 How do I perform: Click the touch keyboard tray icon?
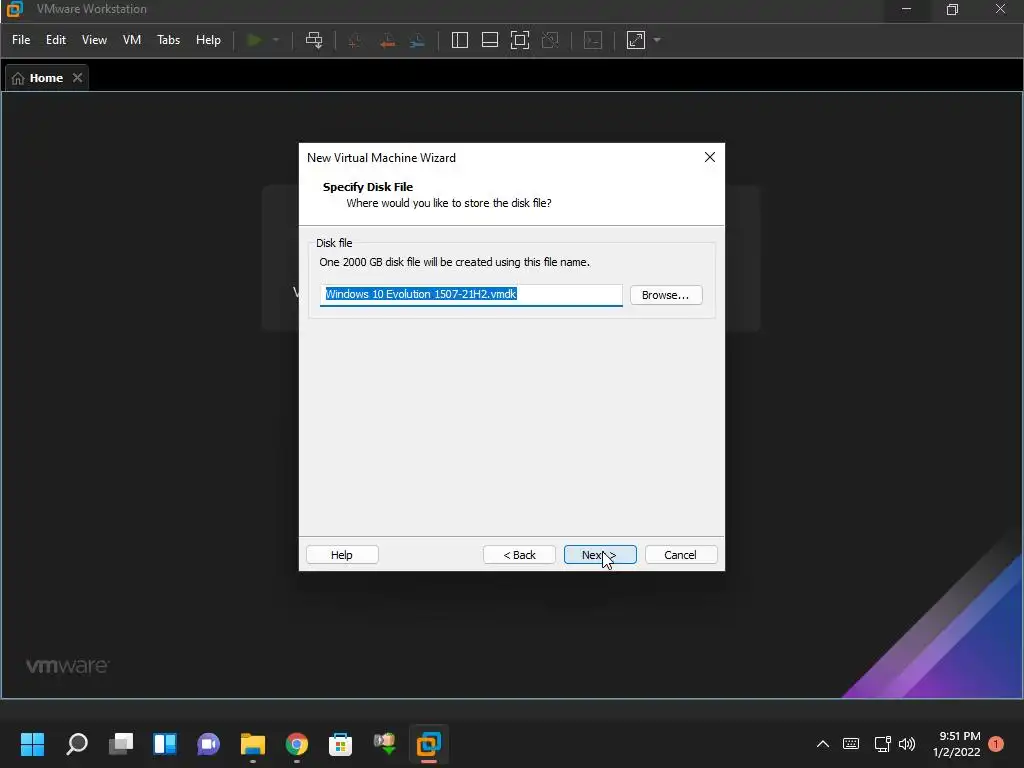[851, 744]
